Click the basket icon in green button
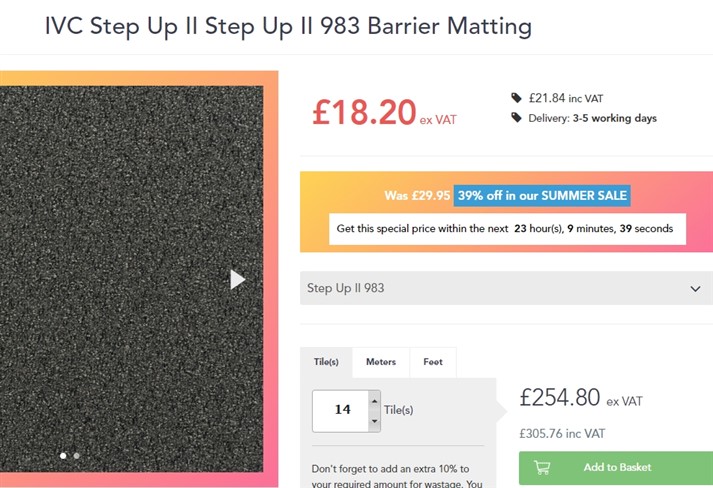 [542, 467]
